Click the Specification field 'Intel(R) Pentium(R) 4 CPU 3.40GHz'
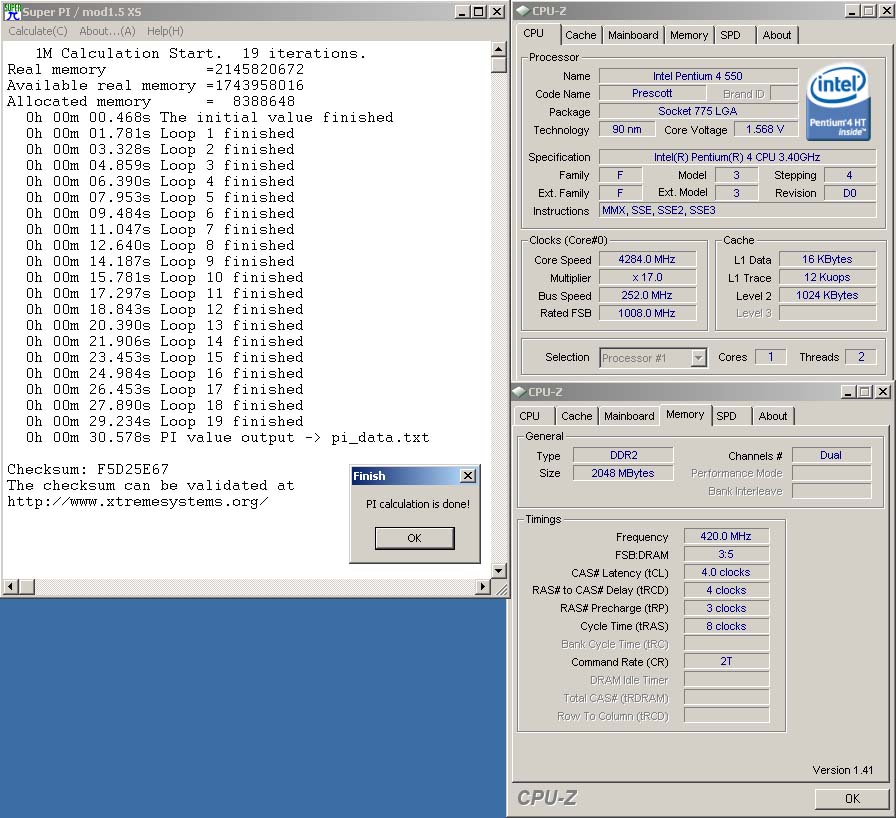This screenshot has width=896, height=818. 737,157
